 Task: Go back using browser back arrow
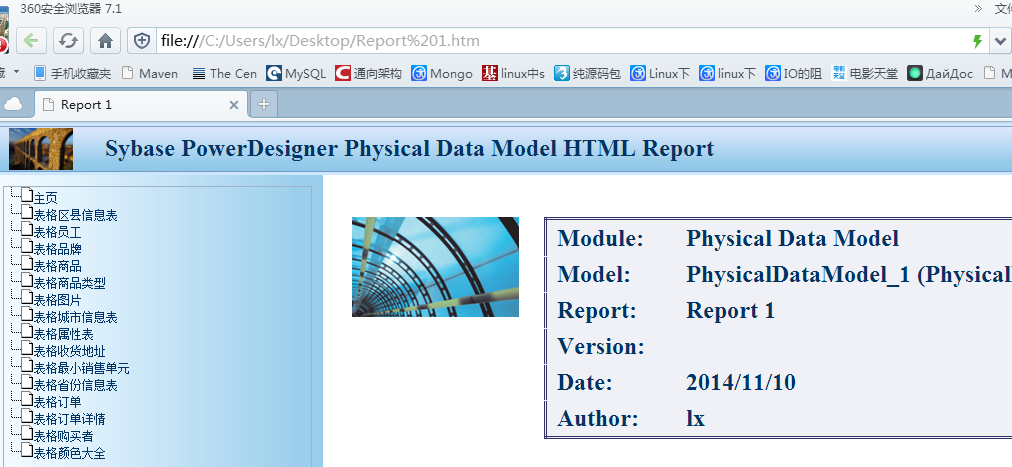click(31, 41)
